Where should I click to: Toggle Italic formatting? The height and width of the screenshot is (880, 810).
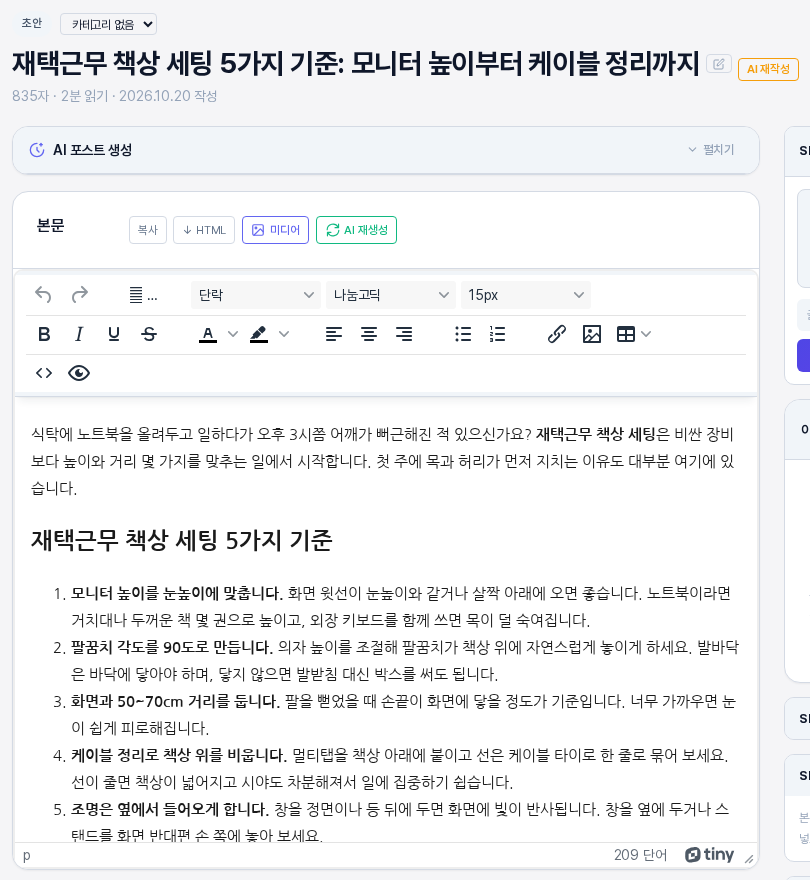click(x=79, y=334)
